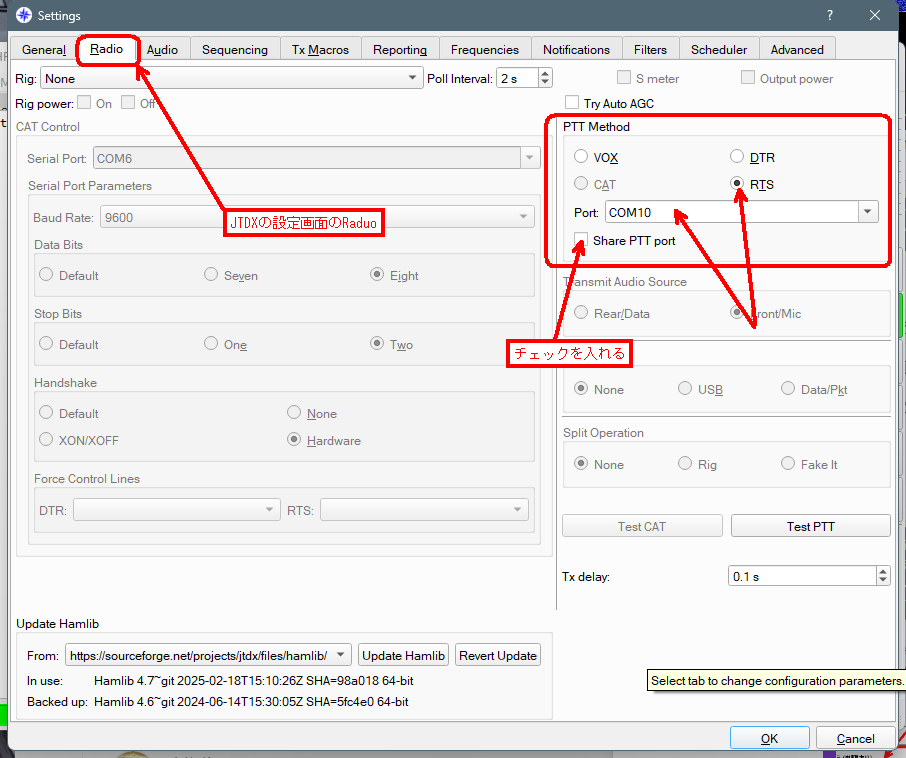This screenshot has height=758, width=906.
Task: Confirm settings with the OK button
Action: (x=769, y=738)
